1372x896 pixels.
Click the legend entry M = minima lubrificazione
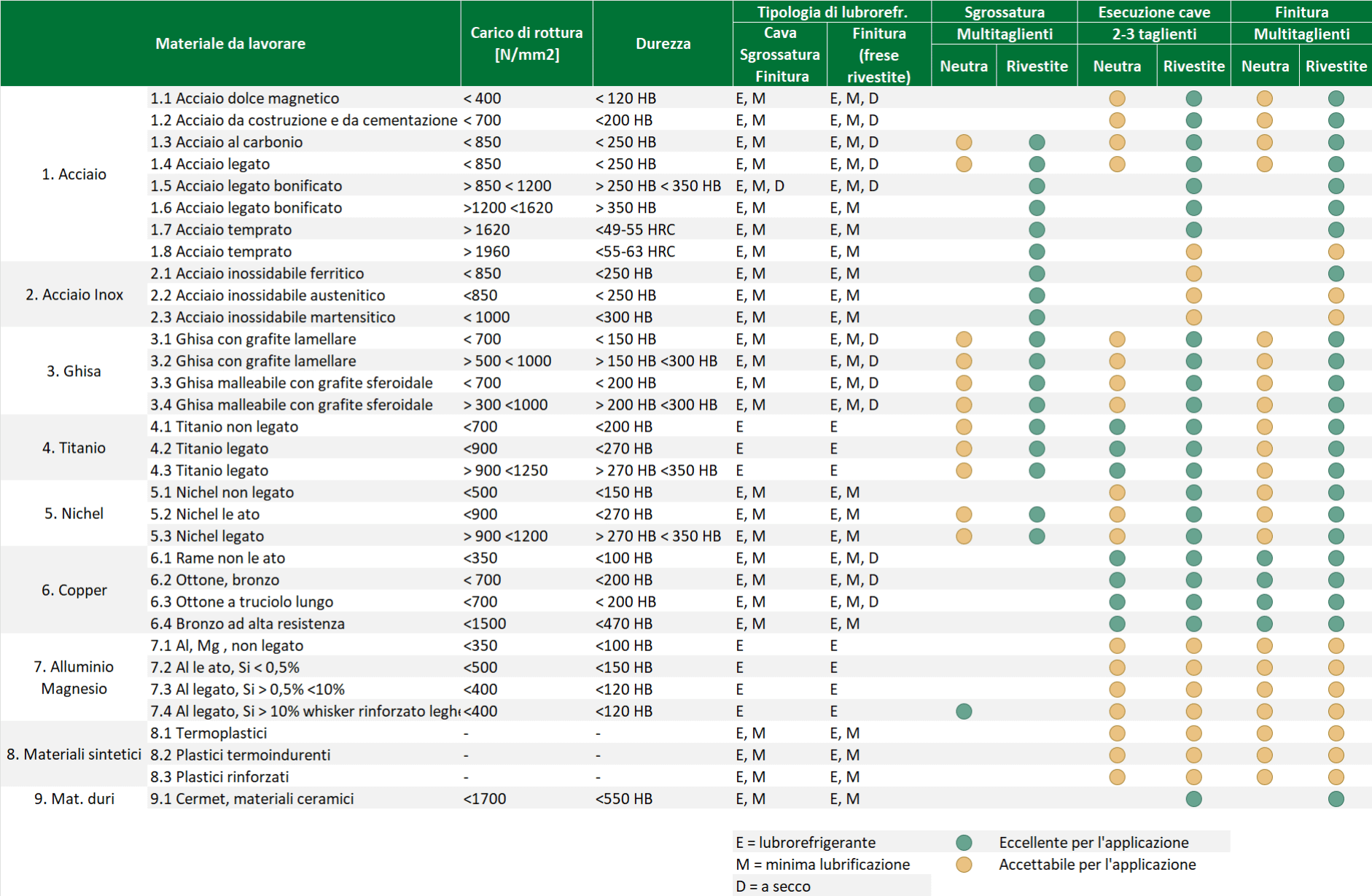[823, 865]
